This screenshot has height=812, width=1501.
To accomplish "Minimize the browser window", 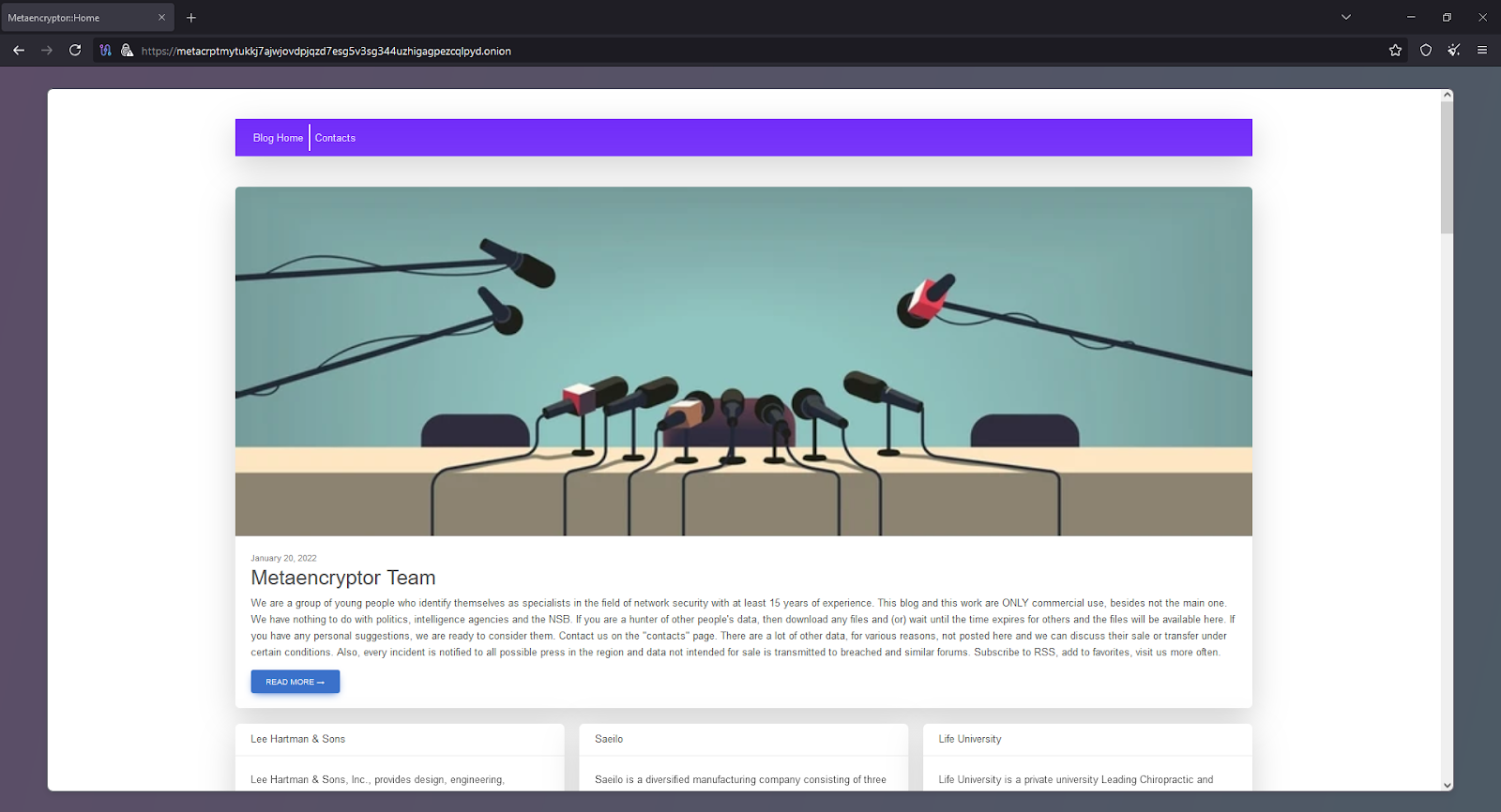I will (1411, 17).
